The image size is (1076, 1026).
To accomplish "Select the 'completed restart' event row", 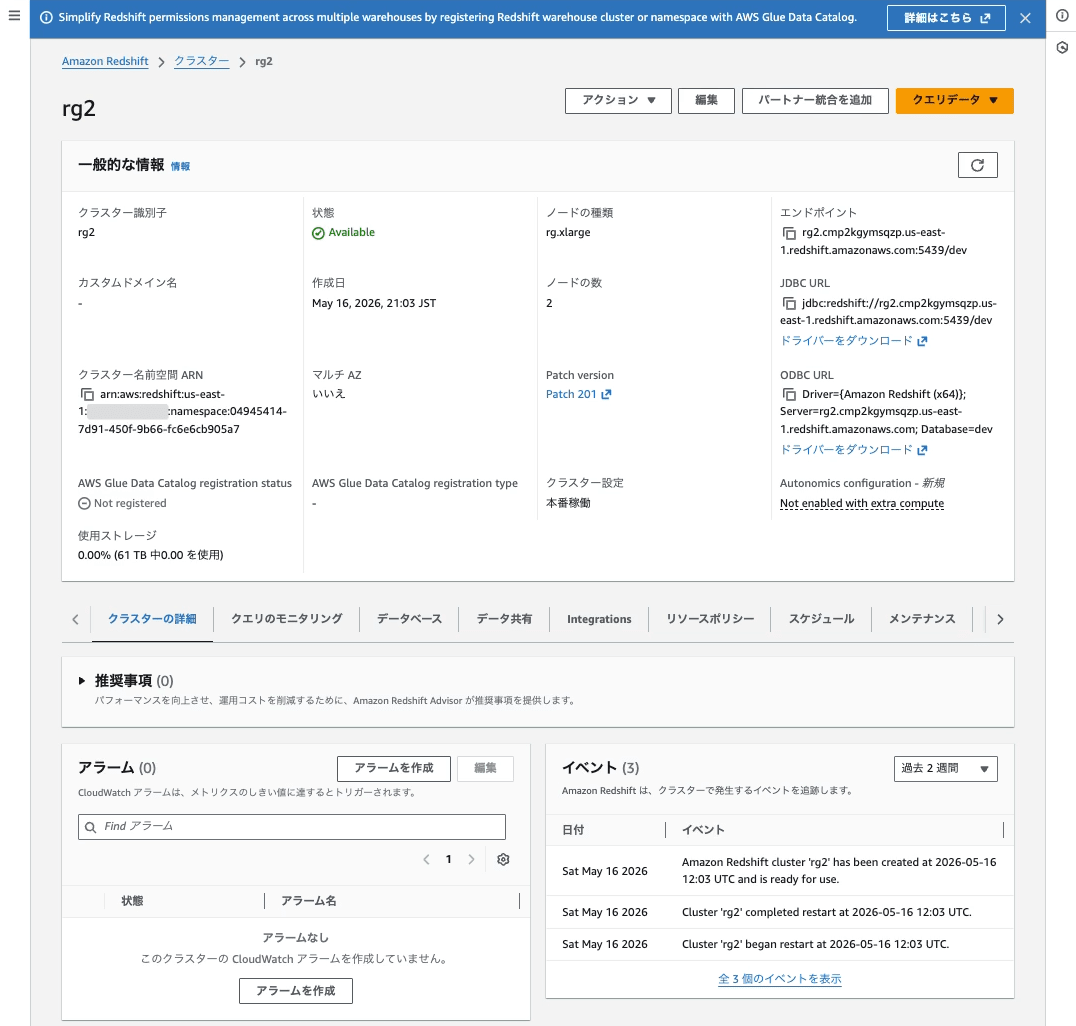I will 780,912.
